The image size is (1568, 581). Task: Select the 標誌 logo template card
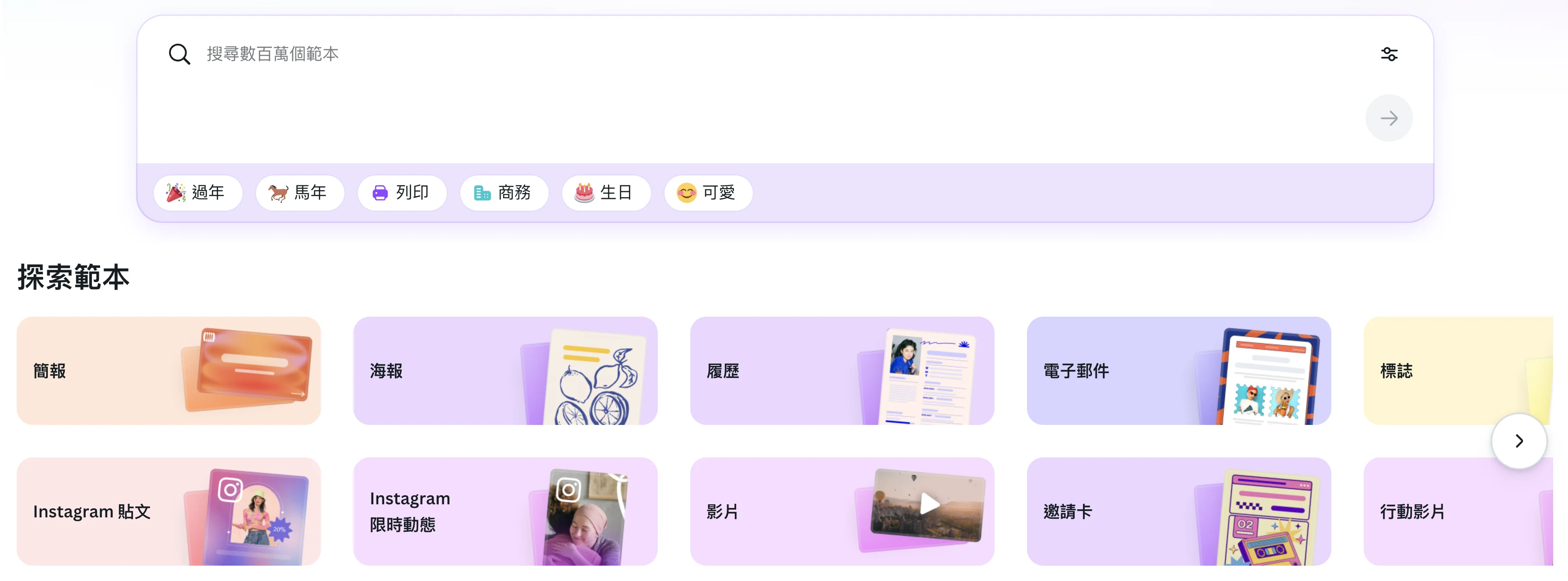point(1458,370)
